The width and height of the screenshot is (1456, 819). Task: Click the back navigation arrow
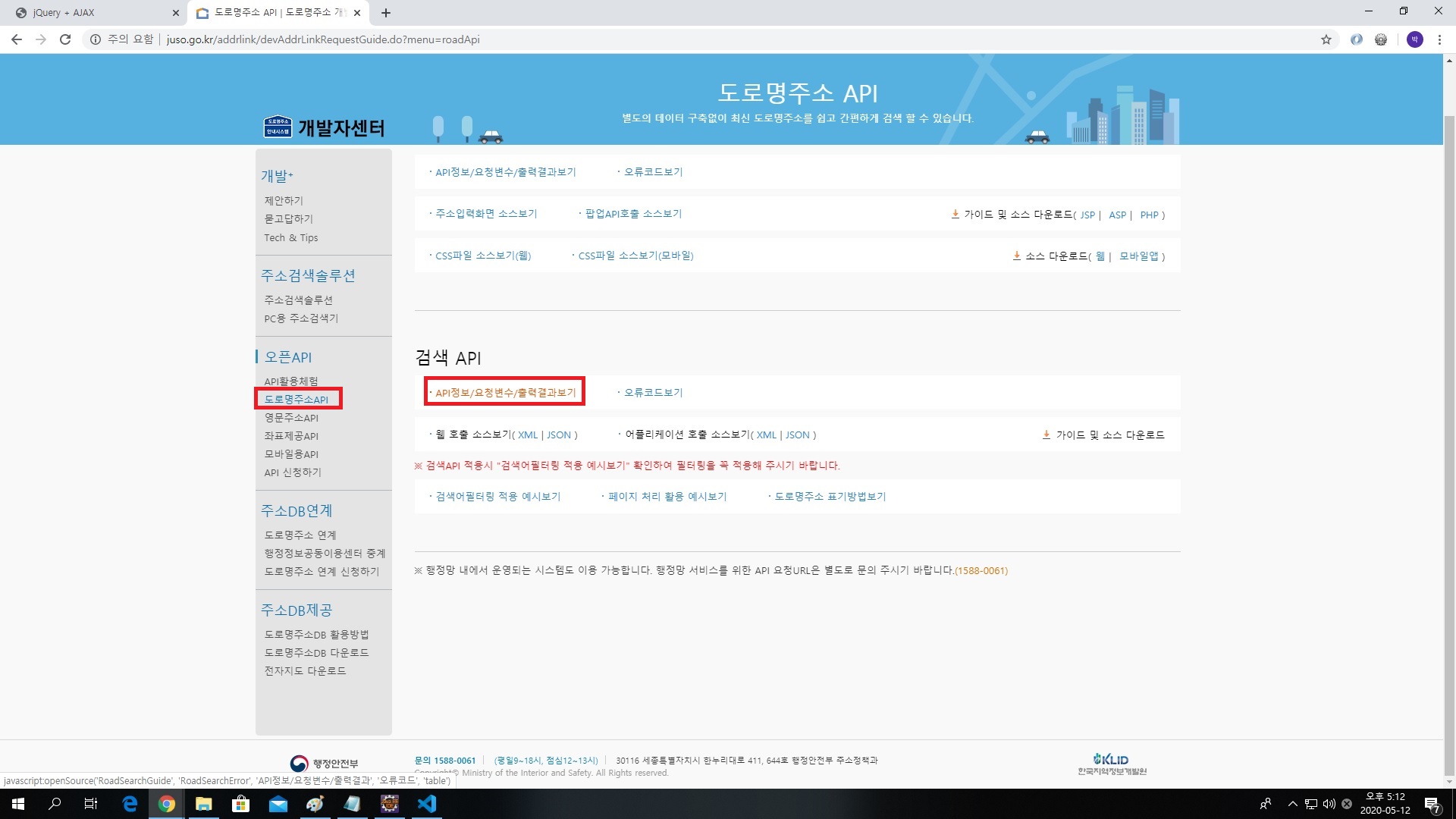(x=17, y=39)
